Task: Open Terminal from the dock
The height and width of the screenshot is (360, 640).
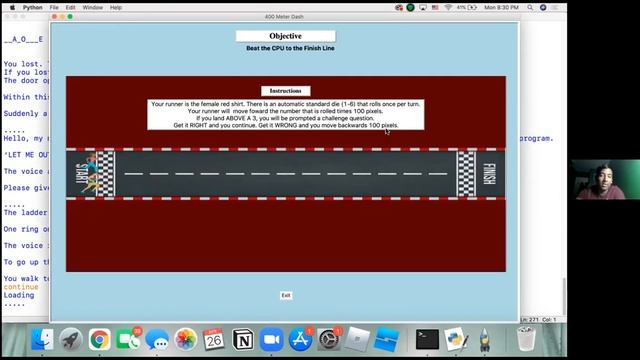Action: [427, 339]
